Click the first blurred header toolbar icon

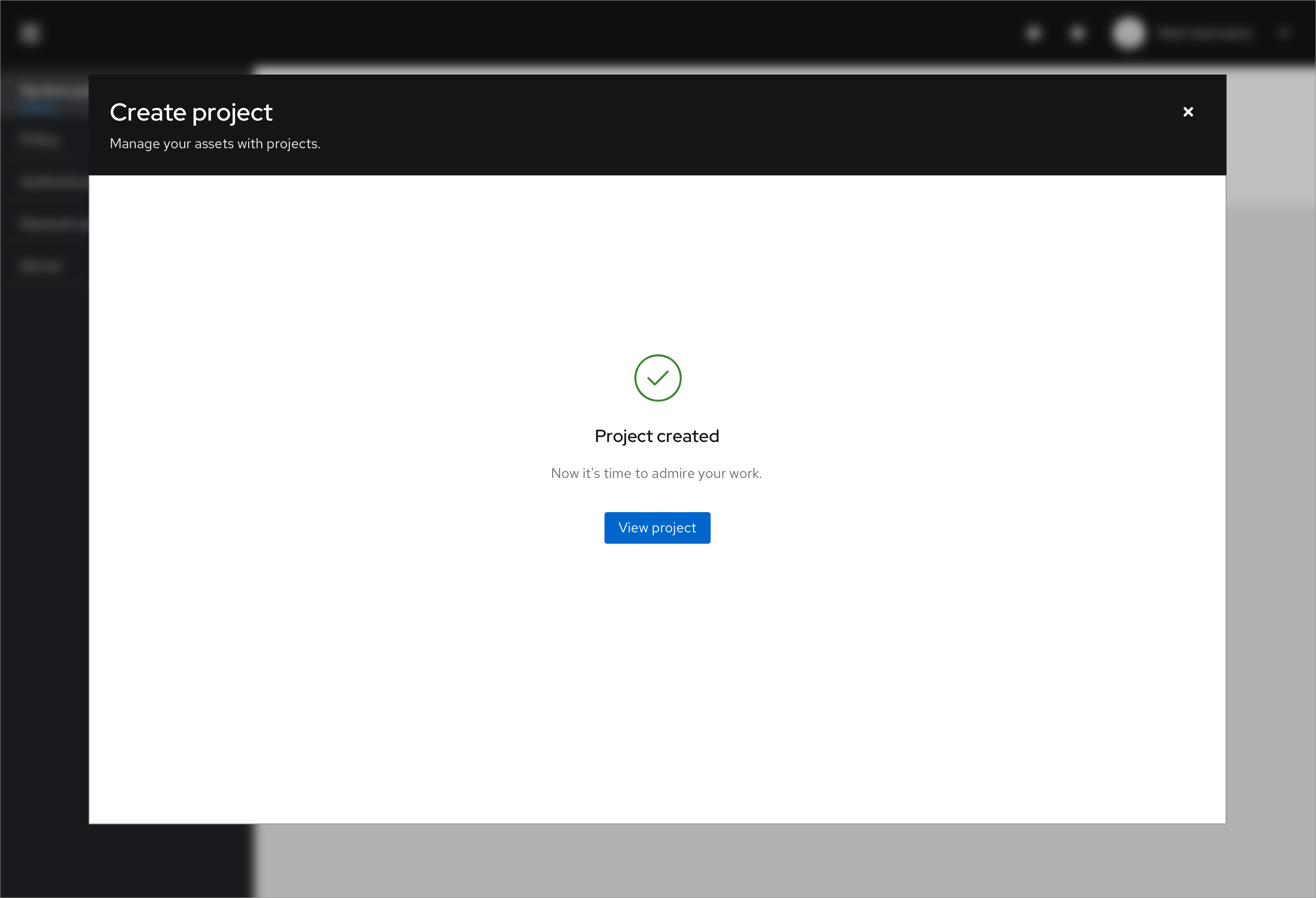point(1034,33)
